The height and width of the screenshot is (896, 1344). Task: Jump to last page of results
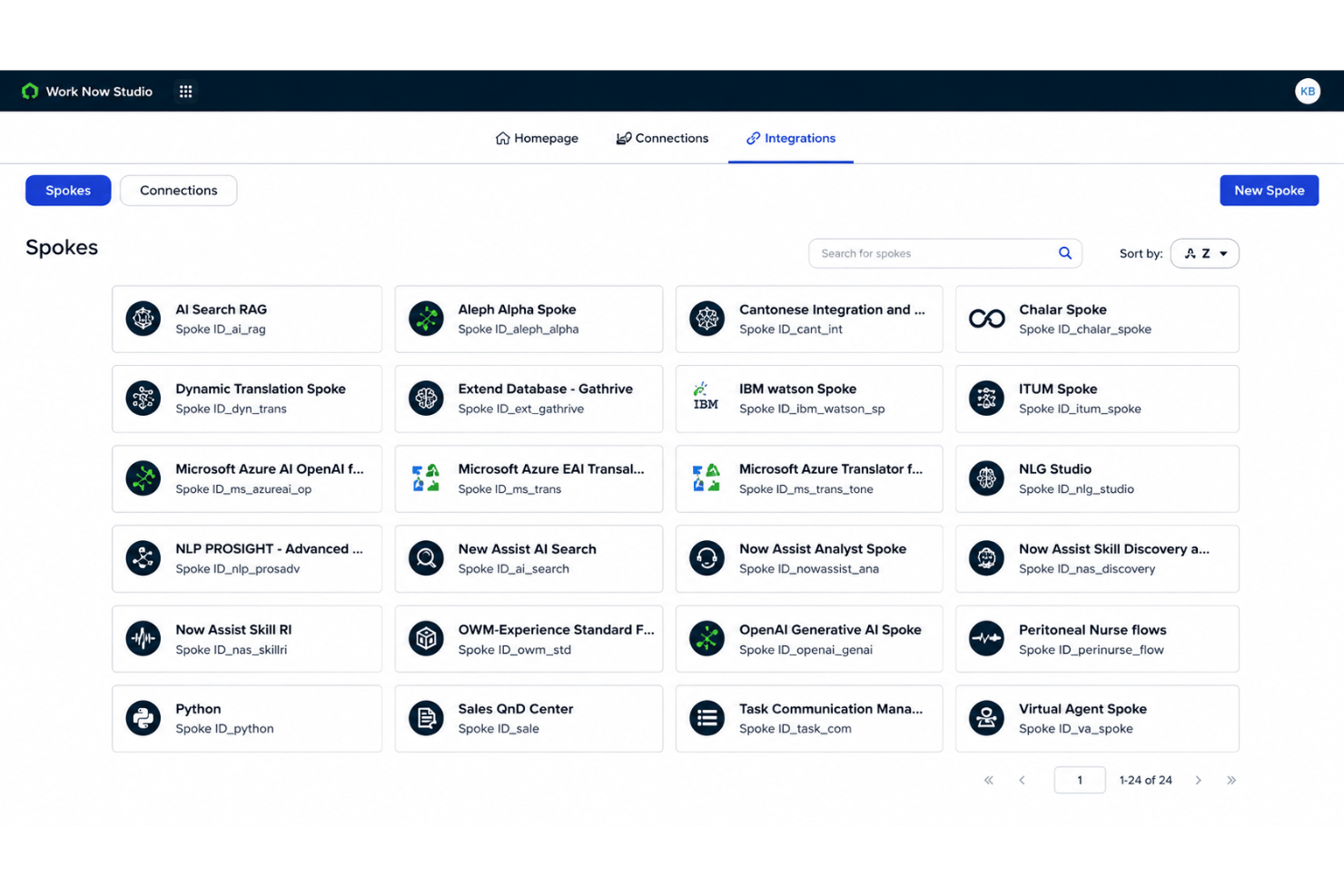1231,780
